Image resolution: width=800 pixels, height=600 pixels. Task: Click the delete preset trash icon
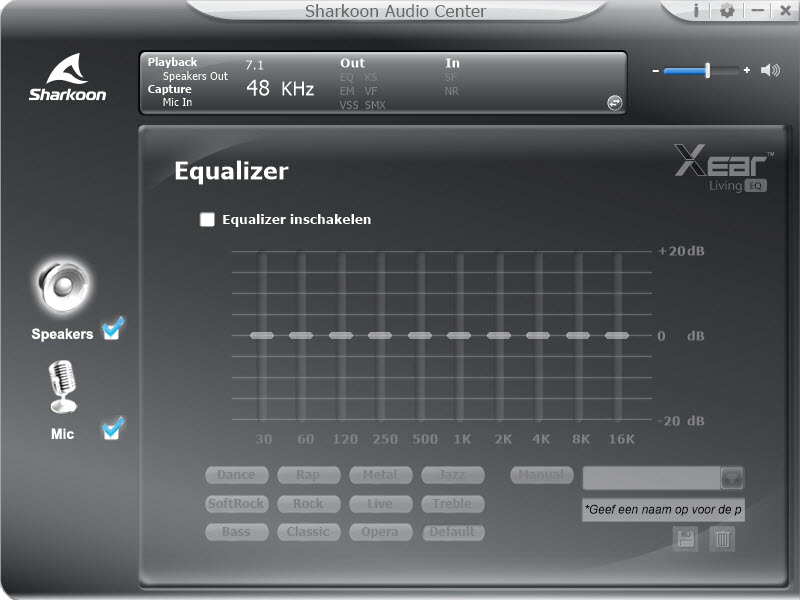point(722,540)
